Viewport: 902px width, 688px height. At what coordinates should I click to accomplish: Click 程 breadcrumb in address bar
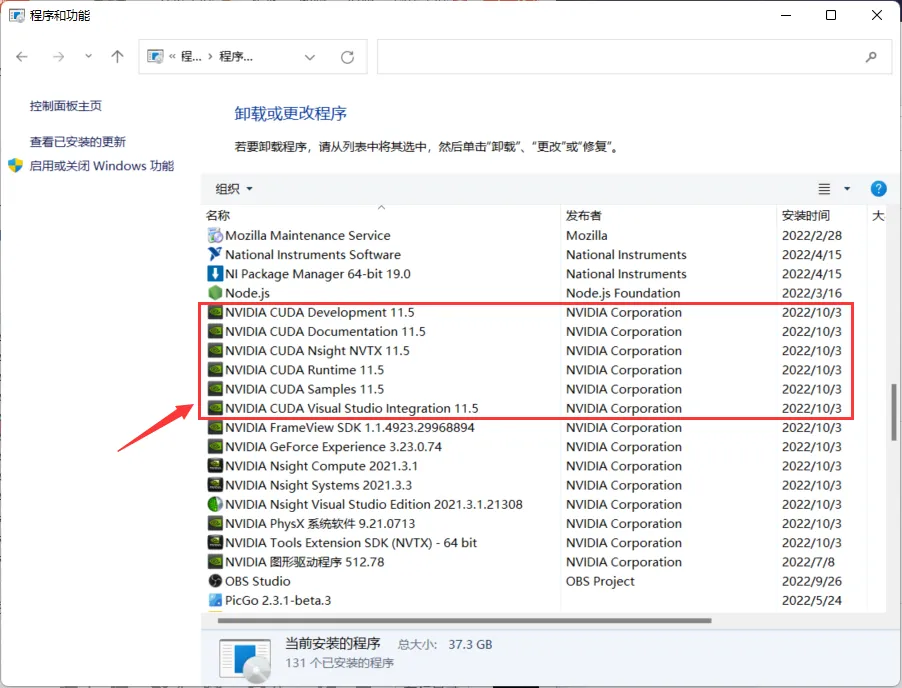[191, 56]
